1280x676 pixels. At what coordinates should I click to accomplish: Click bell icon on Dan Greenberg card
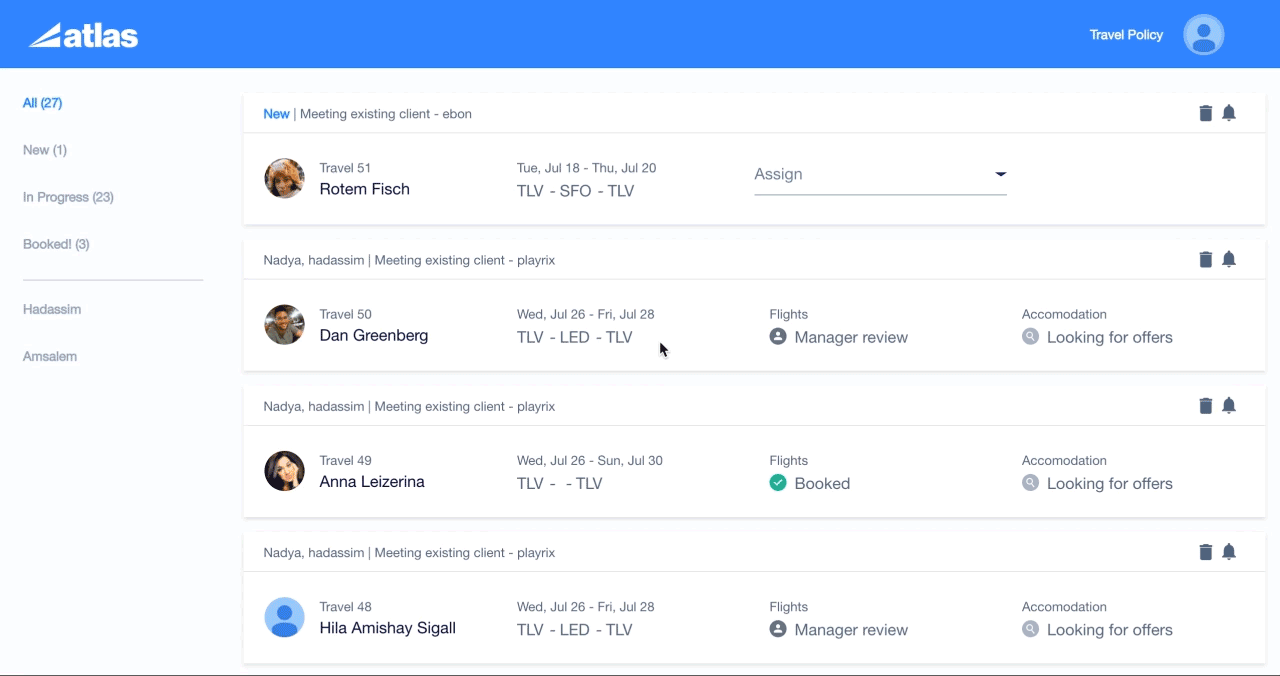point(1229,260)
